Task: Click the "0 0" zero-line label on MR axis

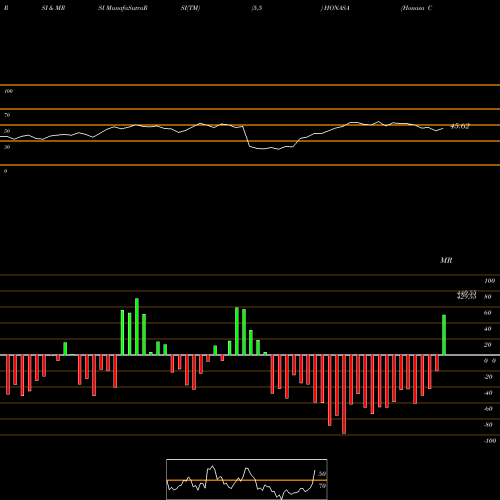Action: (x=490, y=361)
